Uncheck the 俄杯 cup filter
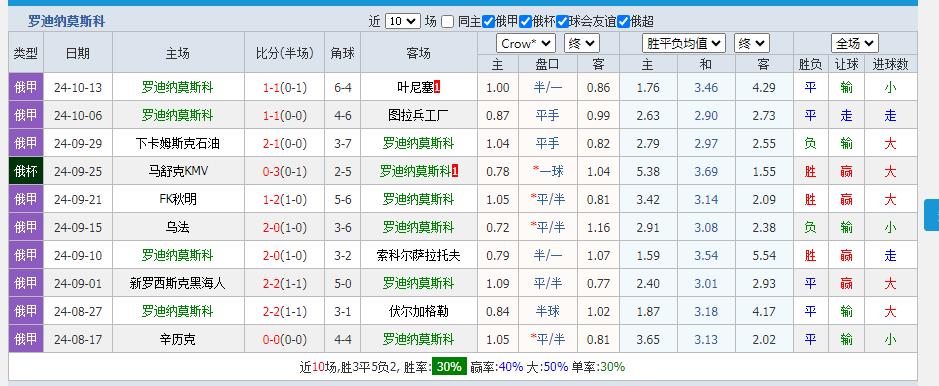The image size is (939, 386). point(525,22)
